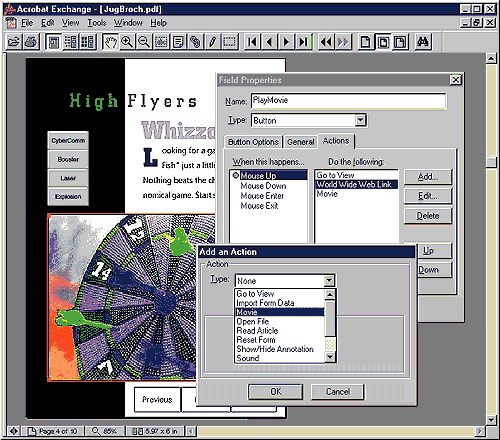Click the dropdown list scroll up arrow
The height and width of the screenshot is (440, 500).
click(330, 294)
